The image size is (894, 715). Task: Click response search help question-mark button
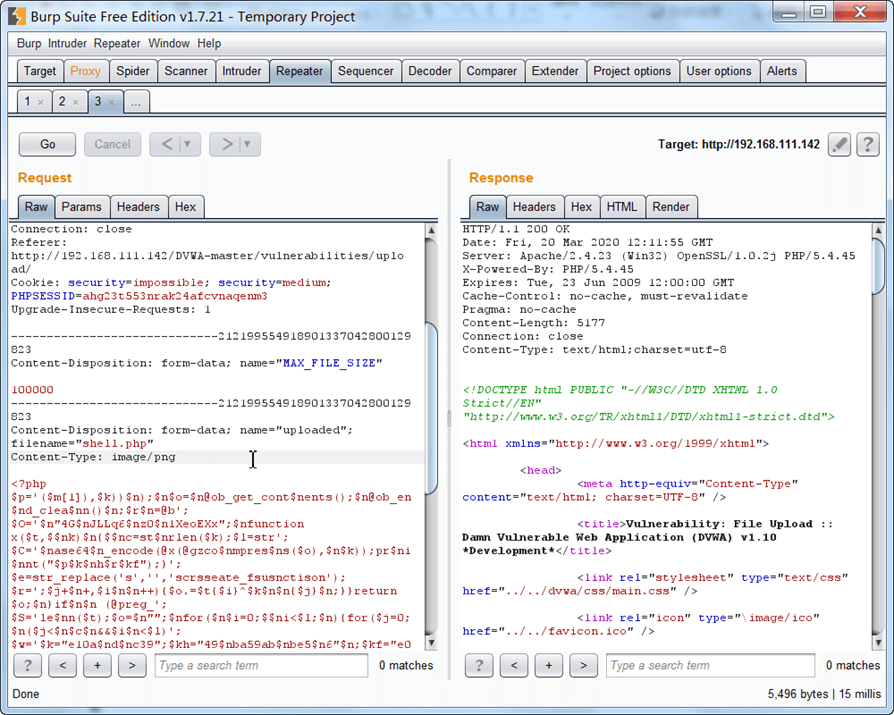(479, 665)
